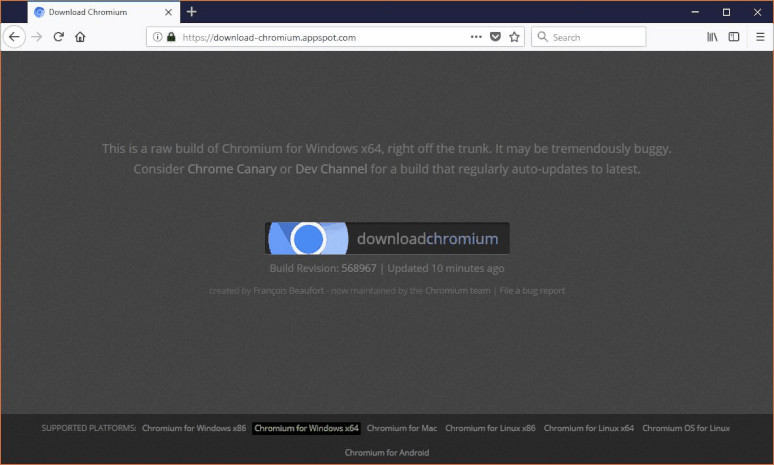The width and height of the screenshot is (774, 465).
Task: Click File a bug report link
Action: click(532, 291)
